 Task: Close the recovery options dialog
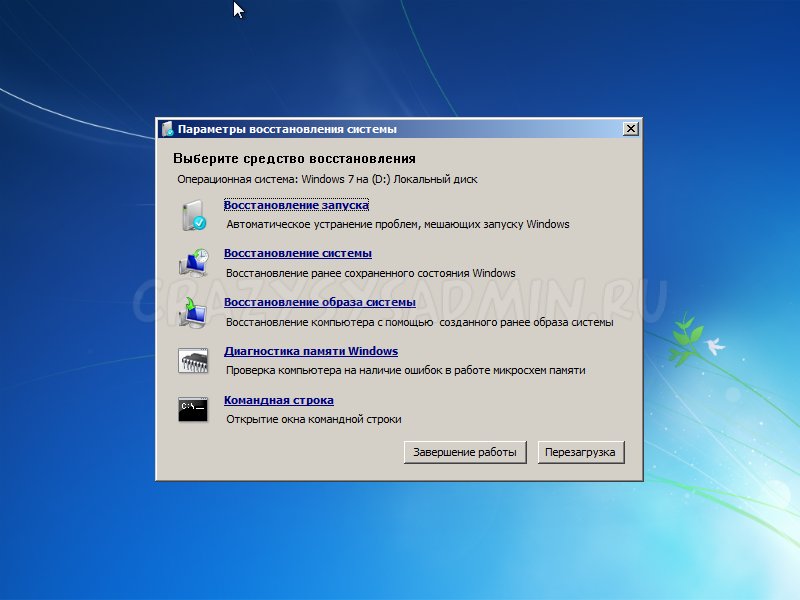pyautogui.click(x=631, y=128)
